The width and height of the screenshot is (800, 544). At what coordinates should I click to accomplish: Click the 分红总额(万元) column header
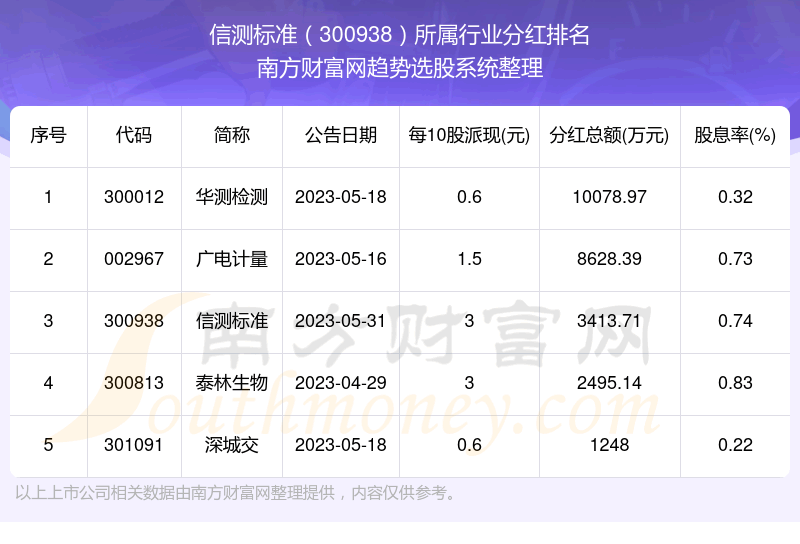tap(609, 135)
